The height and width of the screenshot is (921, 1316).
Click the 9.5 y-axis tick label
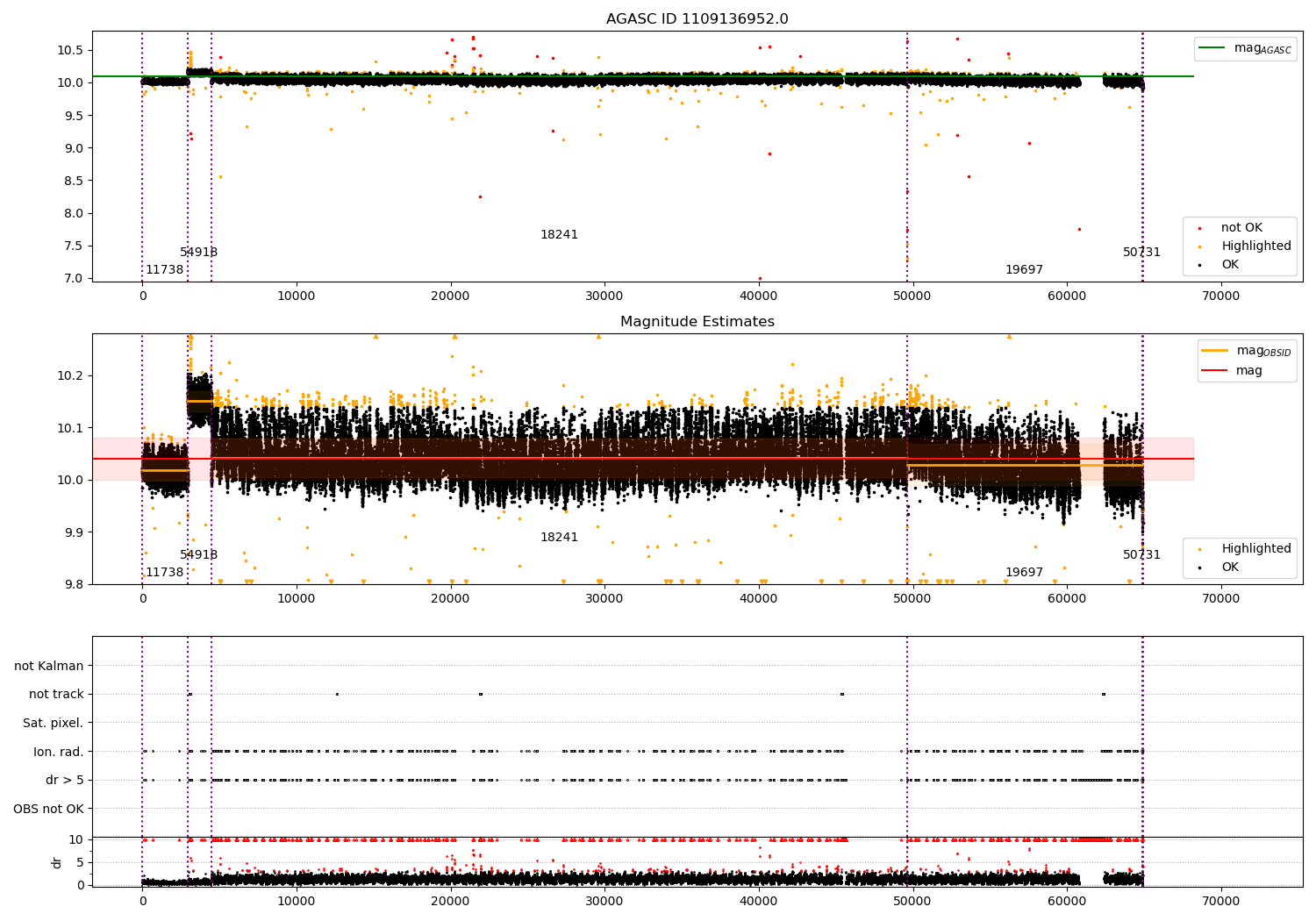75,116
